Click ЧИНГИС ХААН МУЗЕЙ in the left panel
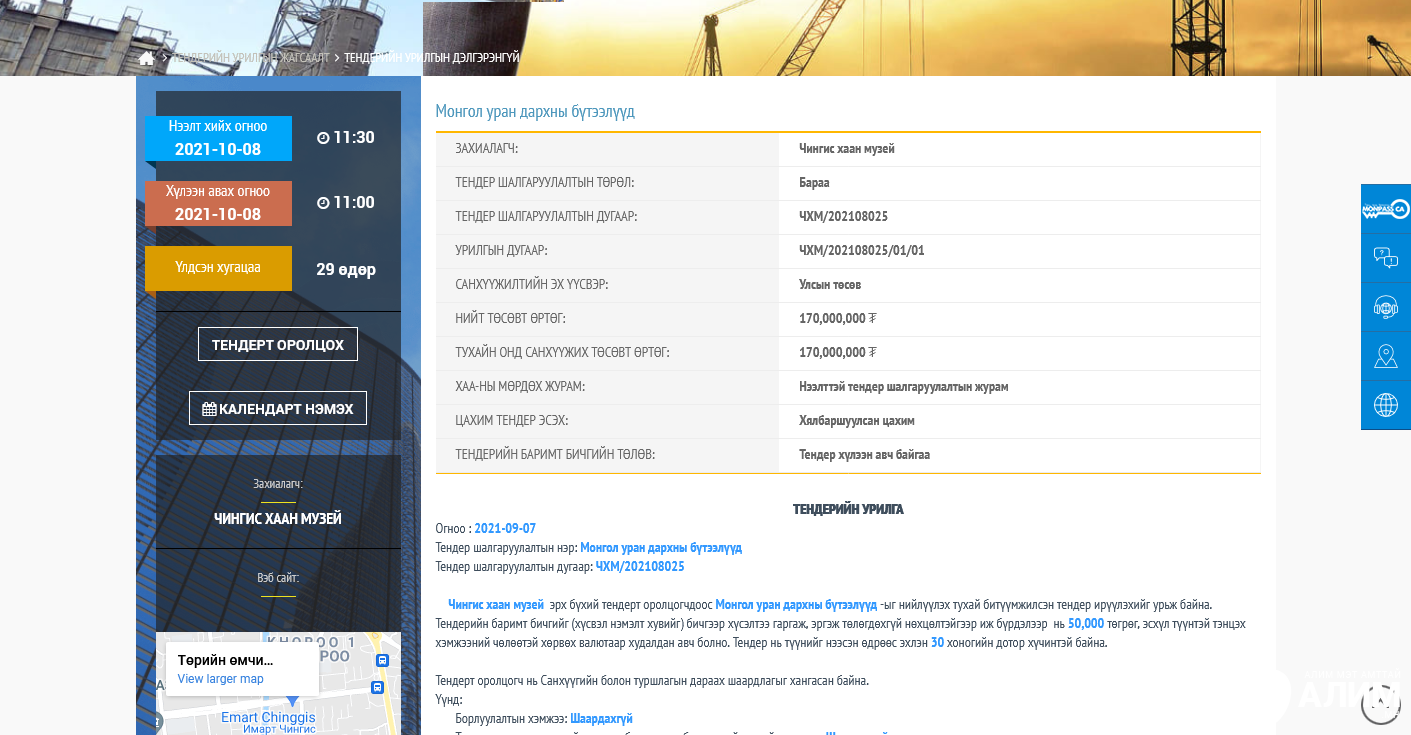The height and width of the screenshot is (735, 1411). pyautogui.click(x=278, y=519)
